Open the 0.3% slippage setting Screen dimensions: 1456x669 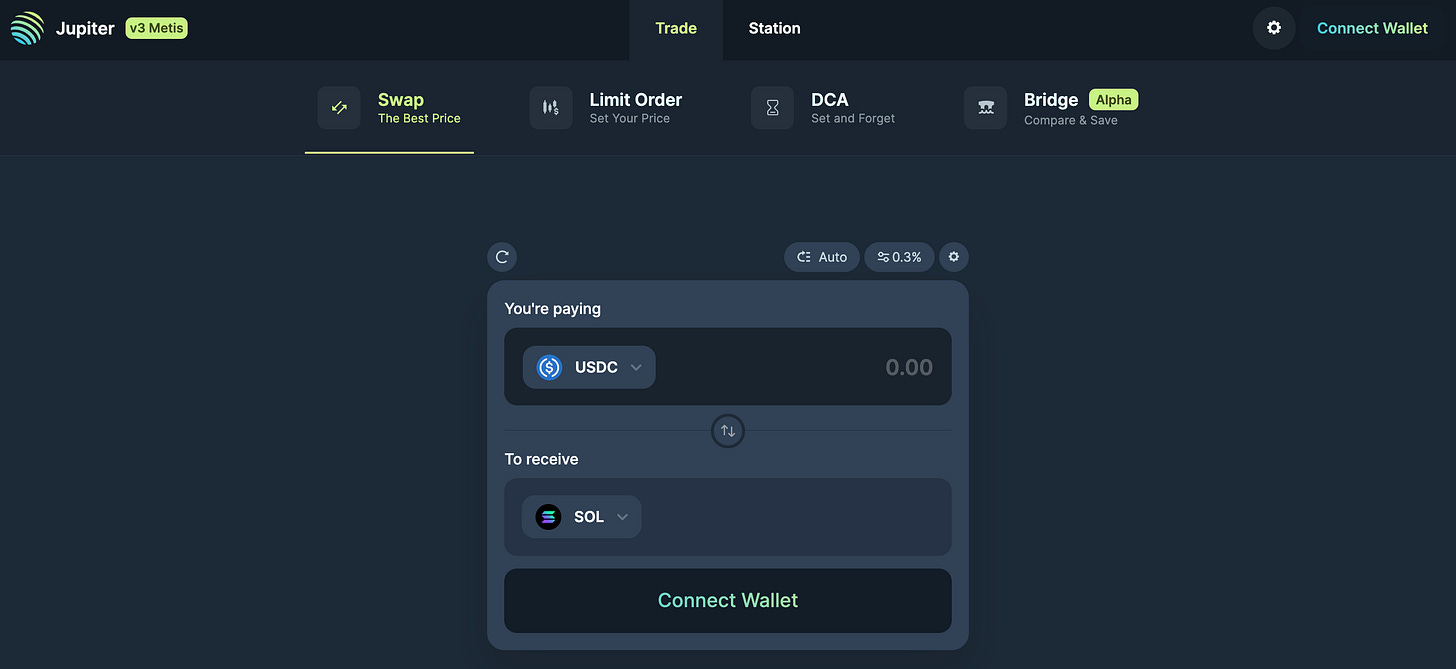899,257
